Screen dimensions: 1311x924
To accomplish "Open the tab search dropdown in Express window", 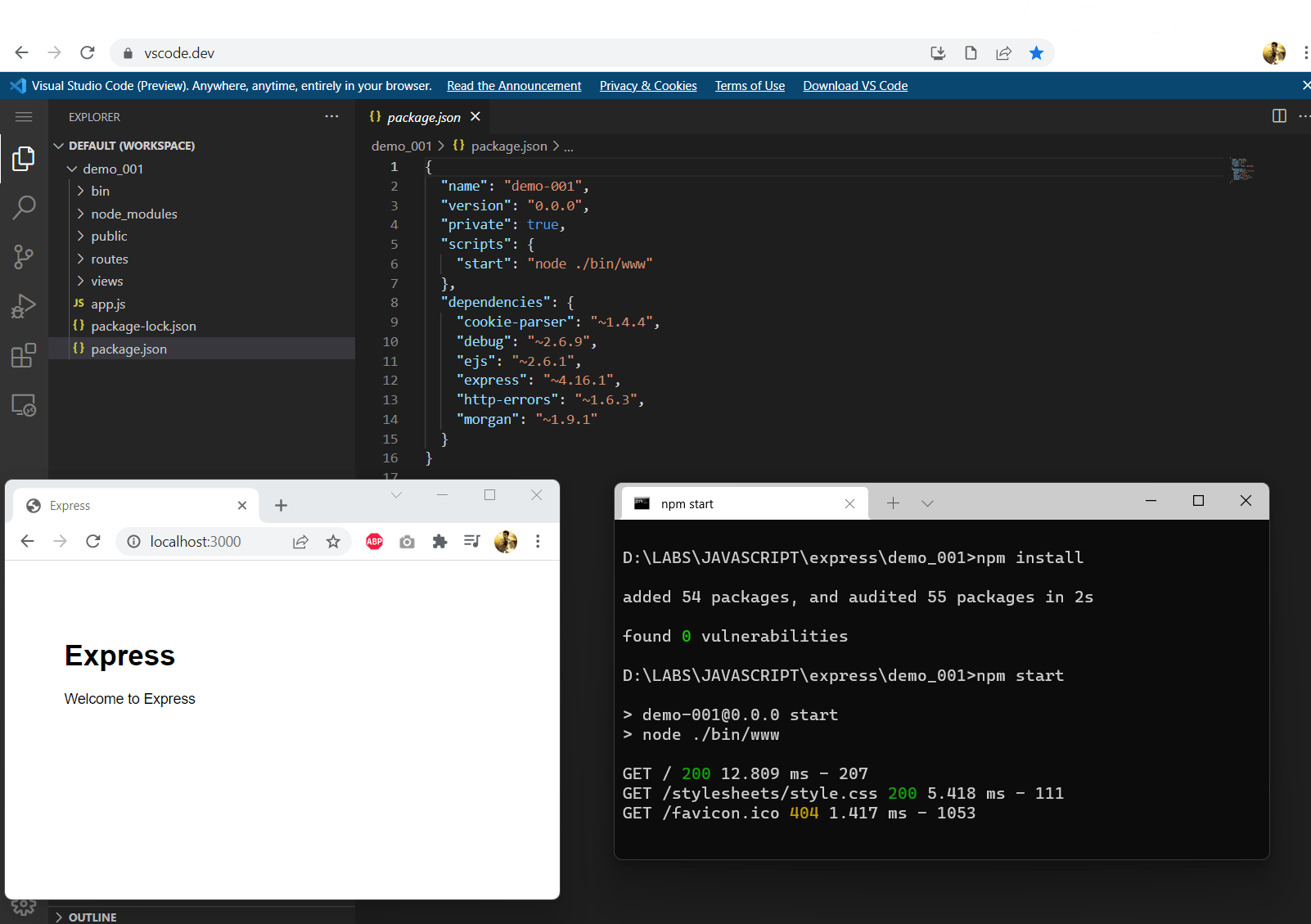I will pos(396,494).
